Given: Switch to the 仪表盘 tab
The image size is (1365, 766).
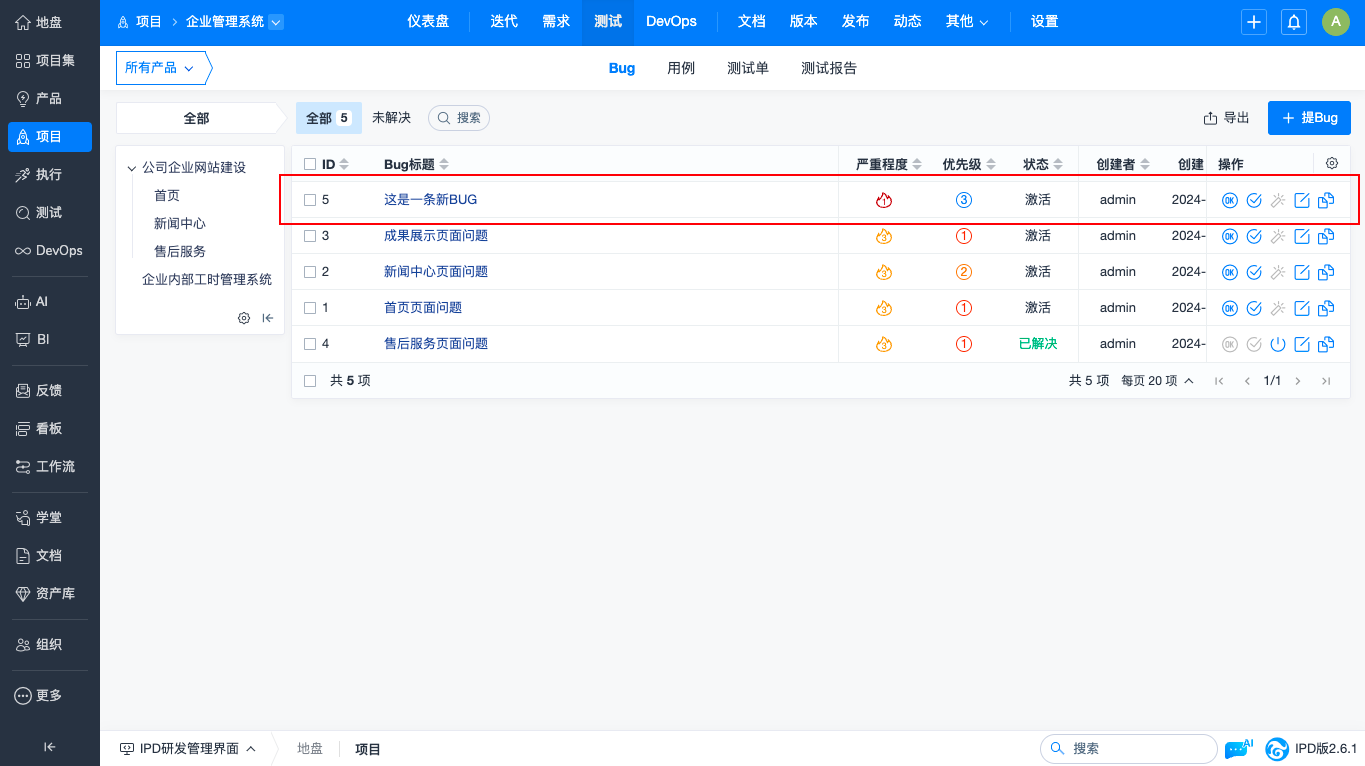Looking at the screenshot, I should point(428,22).
